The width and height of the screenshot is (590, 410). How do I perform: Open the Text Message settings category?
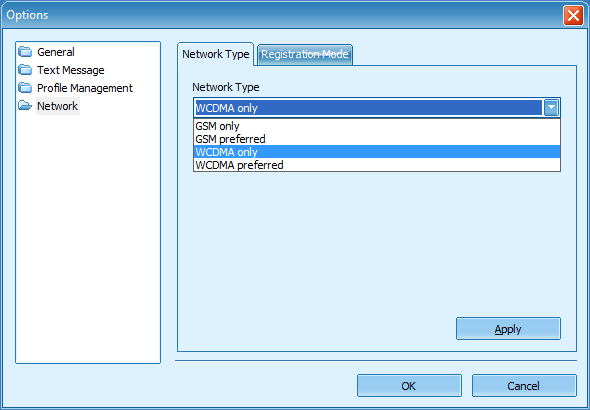(71, 70)
